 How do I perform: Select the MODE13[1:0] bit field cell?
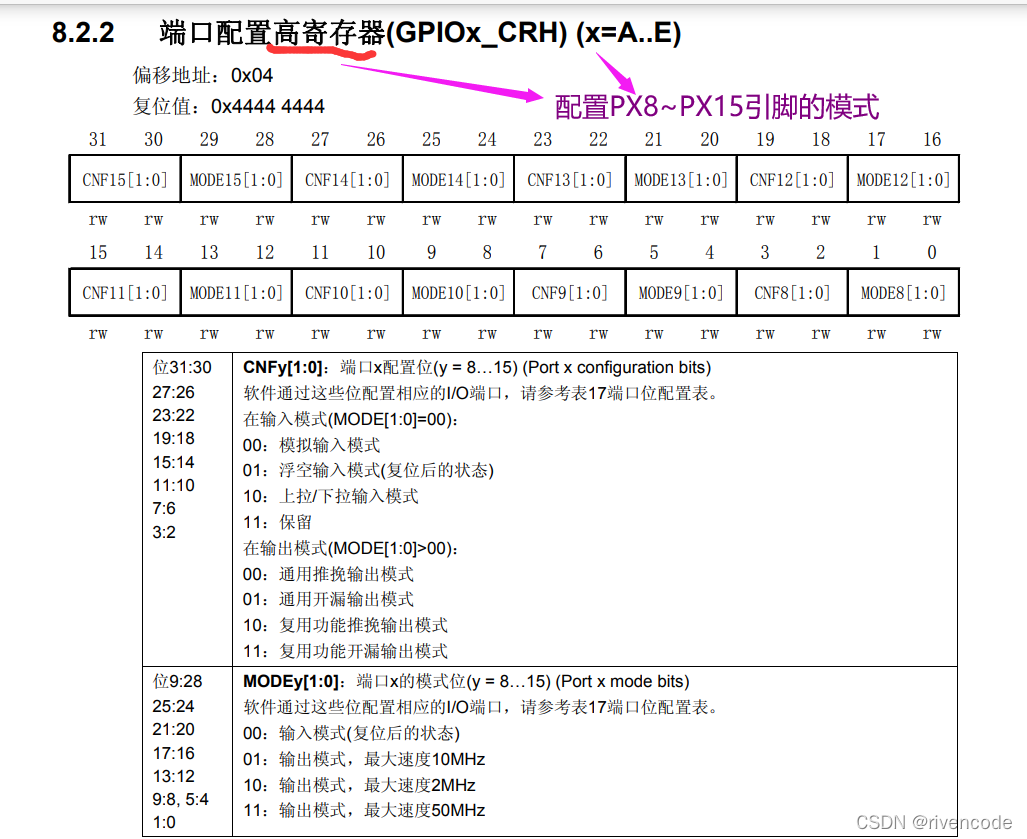tap(680, 178)
